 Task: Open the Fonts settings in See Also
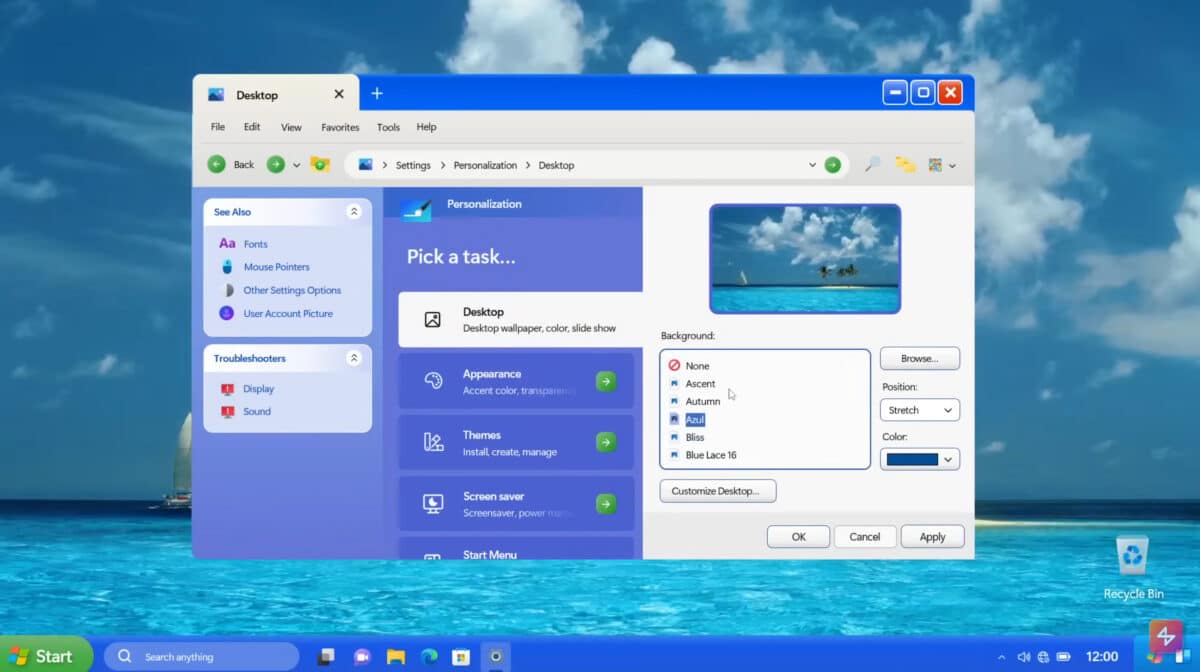point(255,243)
